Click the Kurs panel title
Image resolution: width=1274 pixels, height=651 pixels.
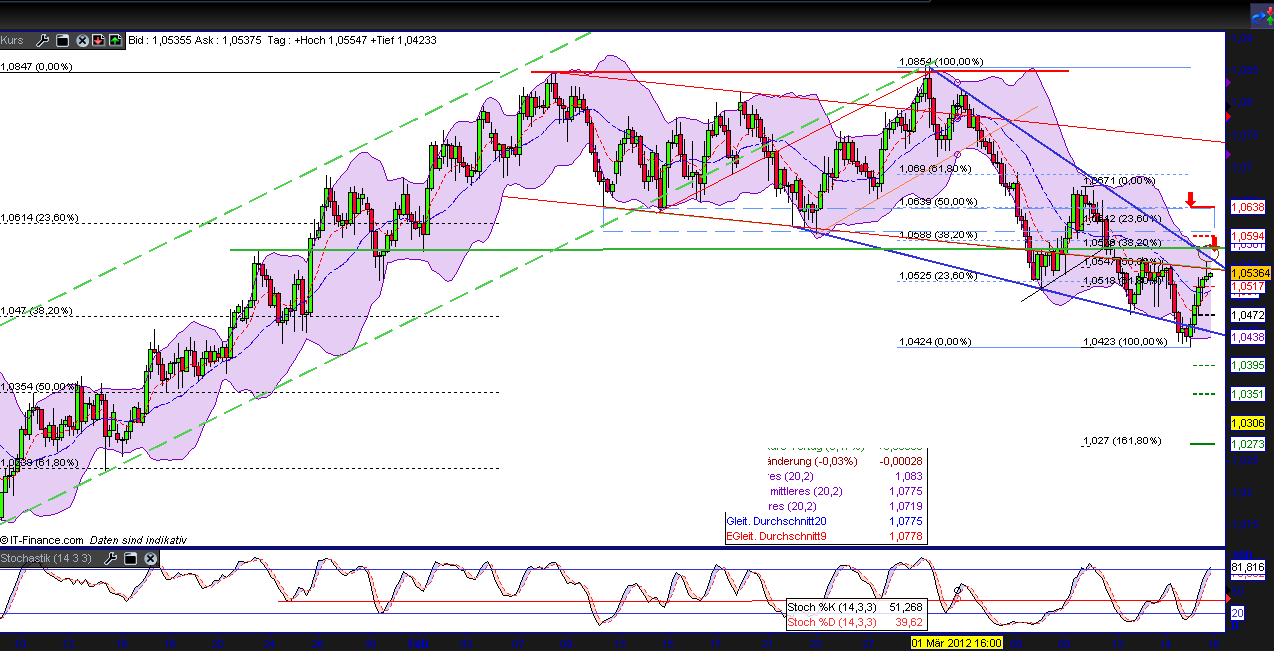click(12, 40)
